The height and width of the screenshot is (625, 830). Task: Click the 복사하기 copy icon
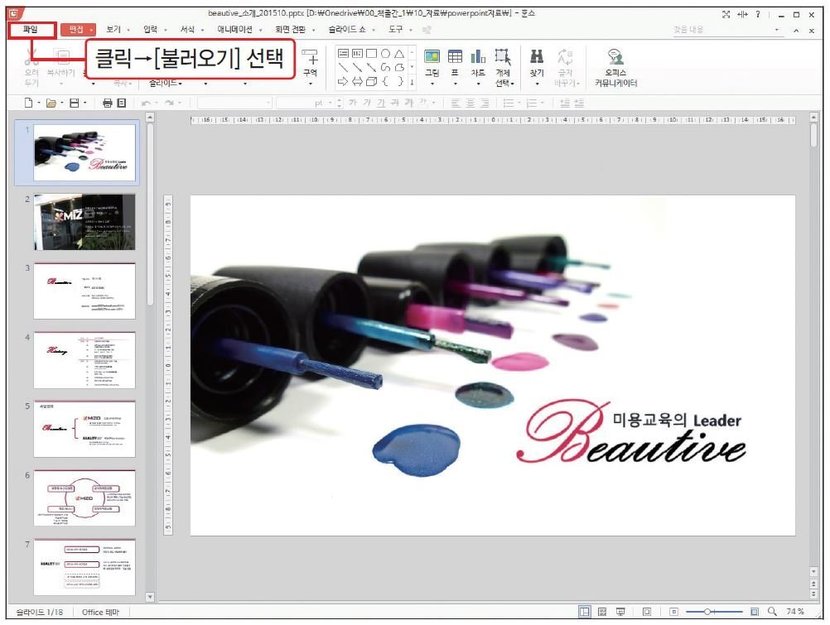[x=62, y=58]
